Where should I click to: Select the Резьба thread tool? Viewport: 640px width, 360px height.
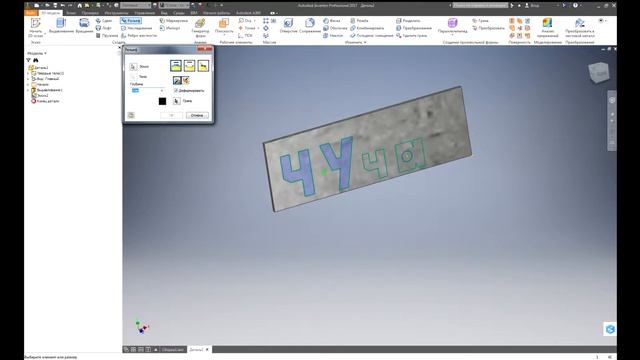[x=359, y=20]
